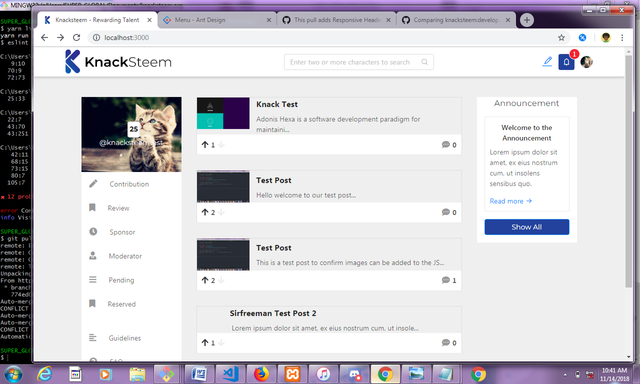
Task: Open the Knack Test post title
Action: pyautogui.click(x=277, y=104)
